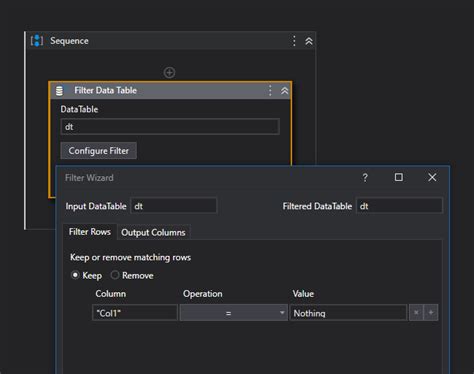474x374 pixels.
Task: Click the Sequence activity icon
Action: (x=37, y=41)
